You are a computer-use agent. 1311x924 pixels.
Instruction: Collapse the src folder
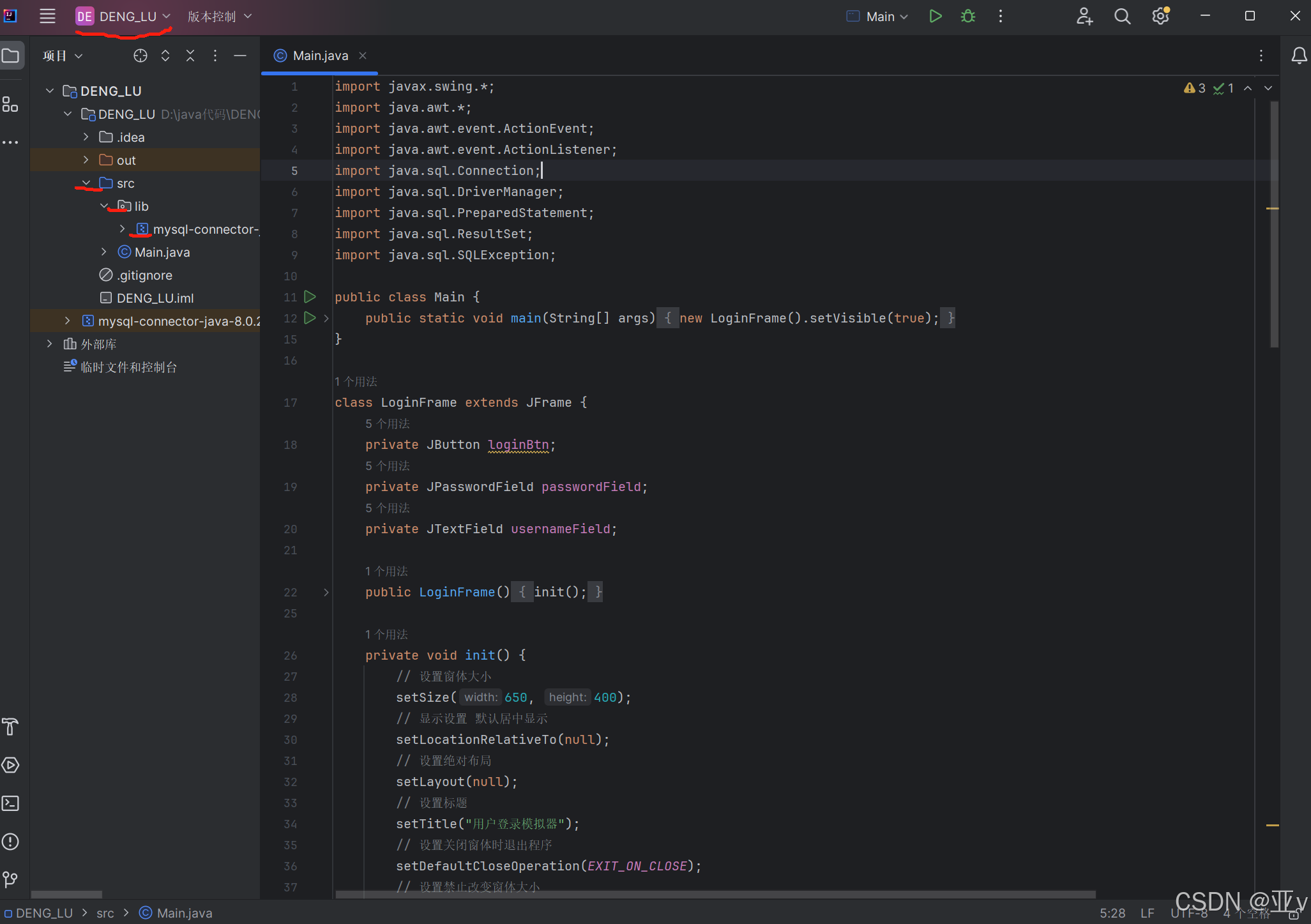[x=86, y=183]
